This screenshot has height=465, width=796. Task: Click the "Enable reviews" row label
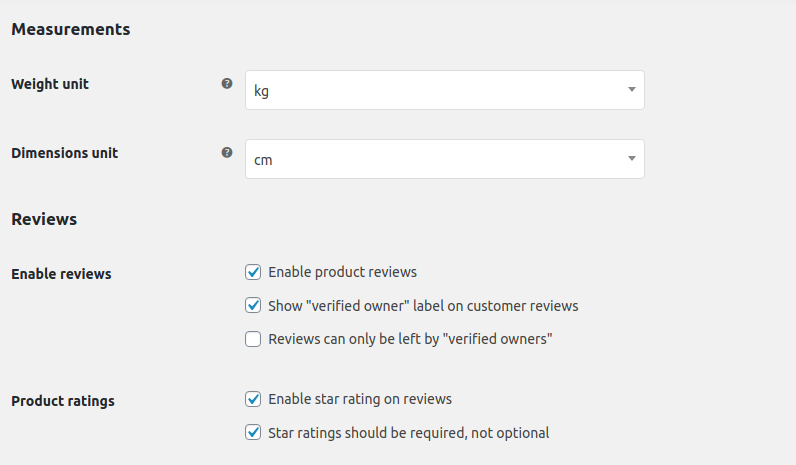coord(61,274)
